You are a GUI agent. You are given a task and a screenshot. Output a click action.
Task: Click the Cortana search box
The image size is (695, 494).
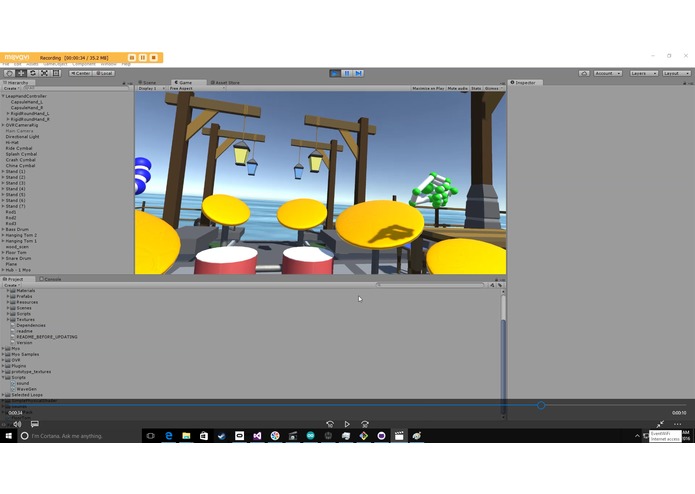80,436
